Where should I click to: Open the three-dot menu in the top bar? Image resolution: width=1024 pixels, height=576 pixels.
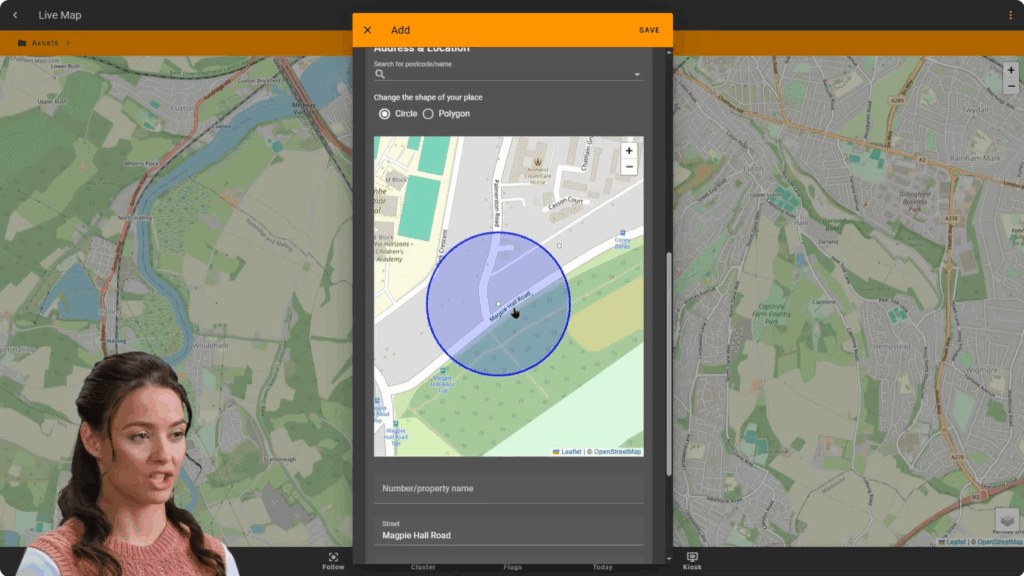point(1010,15)
